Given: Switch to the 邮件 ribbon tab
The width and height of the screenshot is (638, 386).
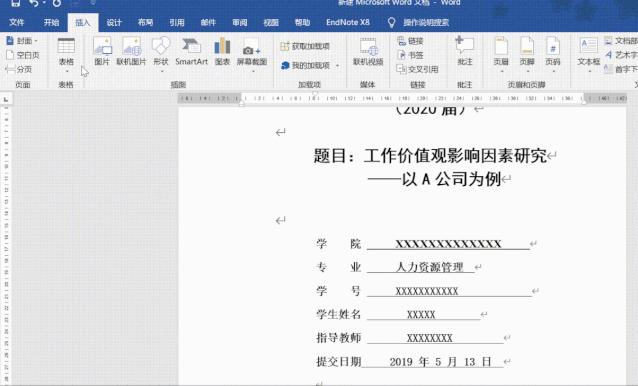Looking at the screenshot, I should [208, 22].
